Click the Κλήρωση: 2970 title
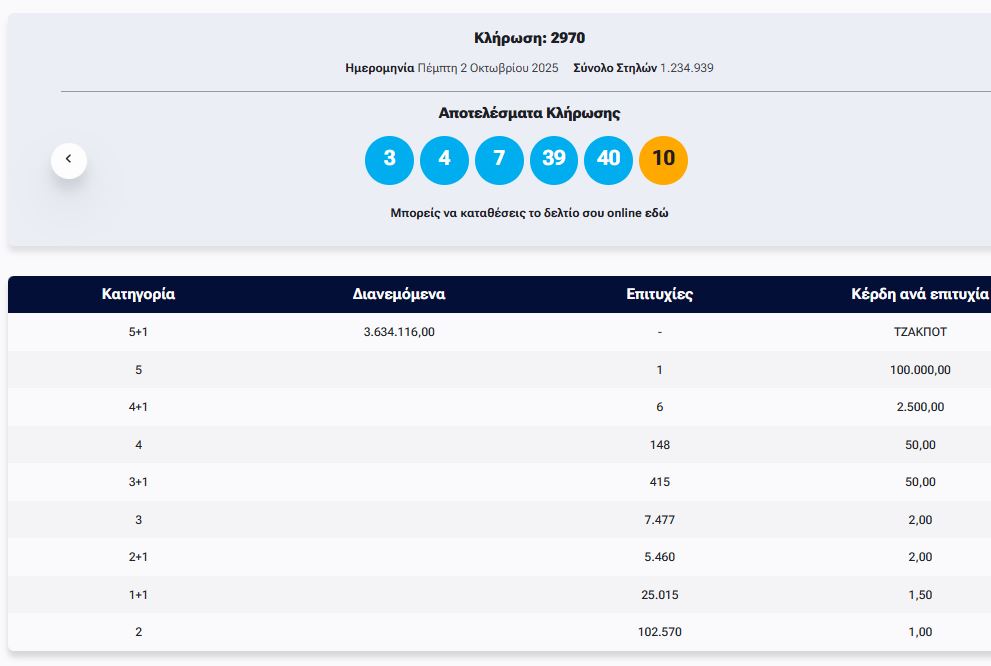The image size is (991, 666). [x=529, y=38]
